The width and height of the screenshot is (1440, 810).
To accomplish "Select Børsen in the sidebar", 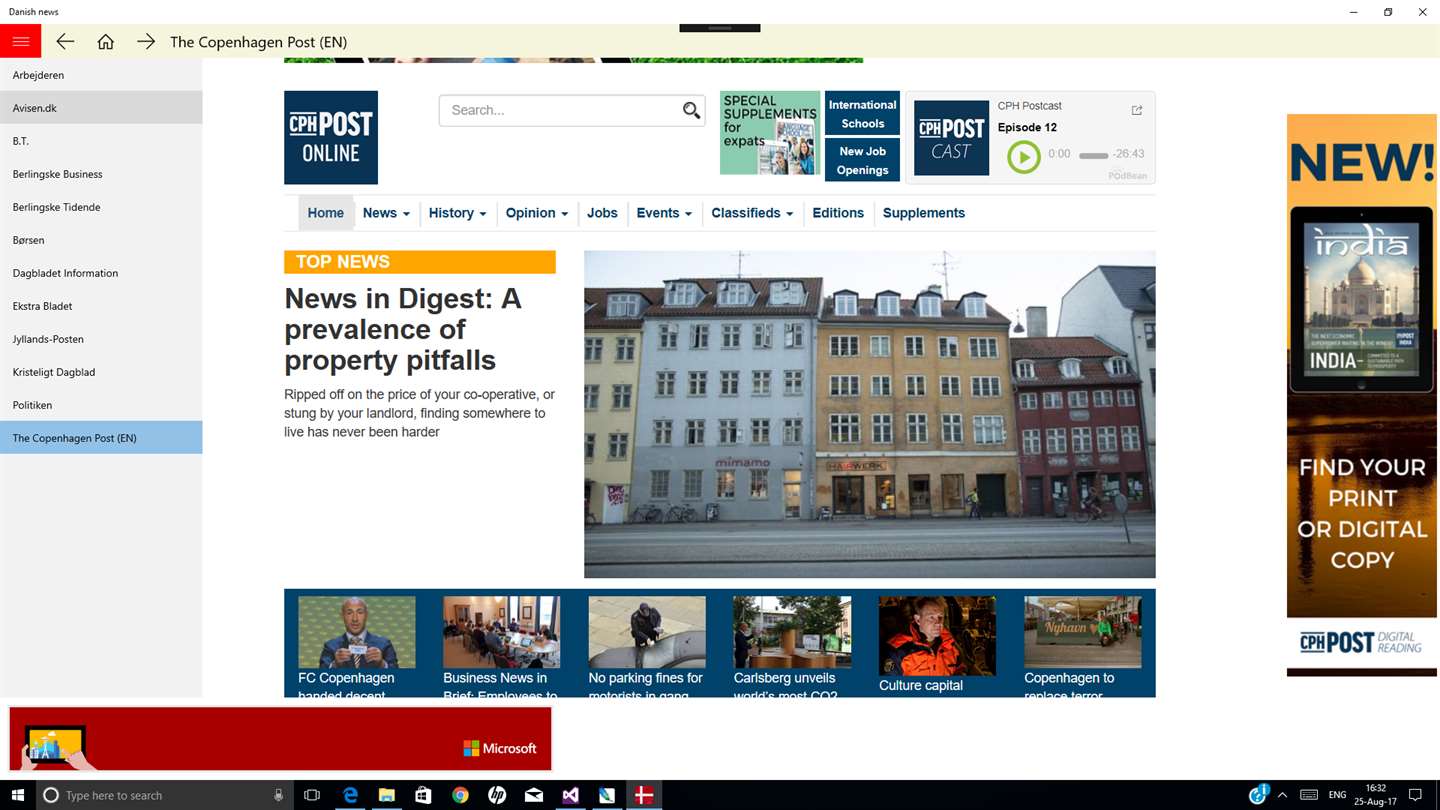I will tap(101, 240).
